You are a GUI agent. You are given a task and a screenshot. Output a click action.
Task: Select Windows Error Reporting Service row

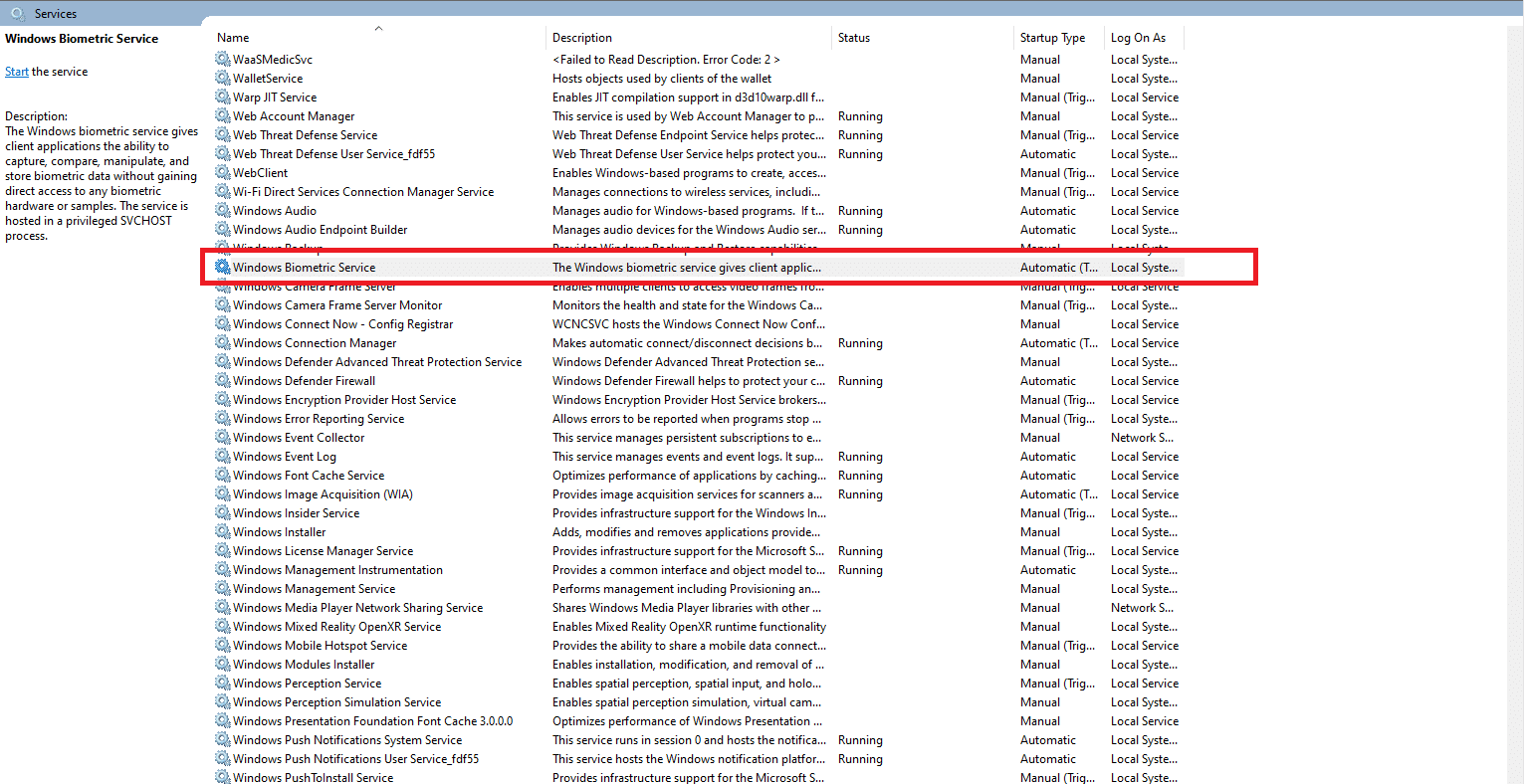[319, 419]
